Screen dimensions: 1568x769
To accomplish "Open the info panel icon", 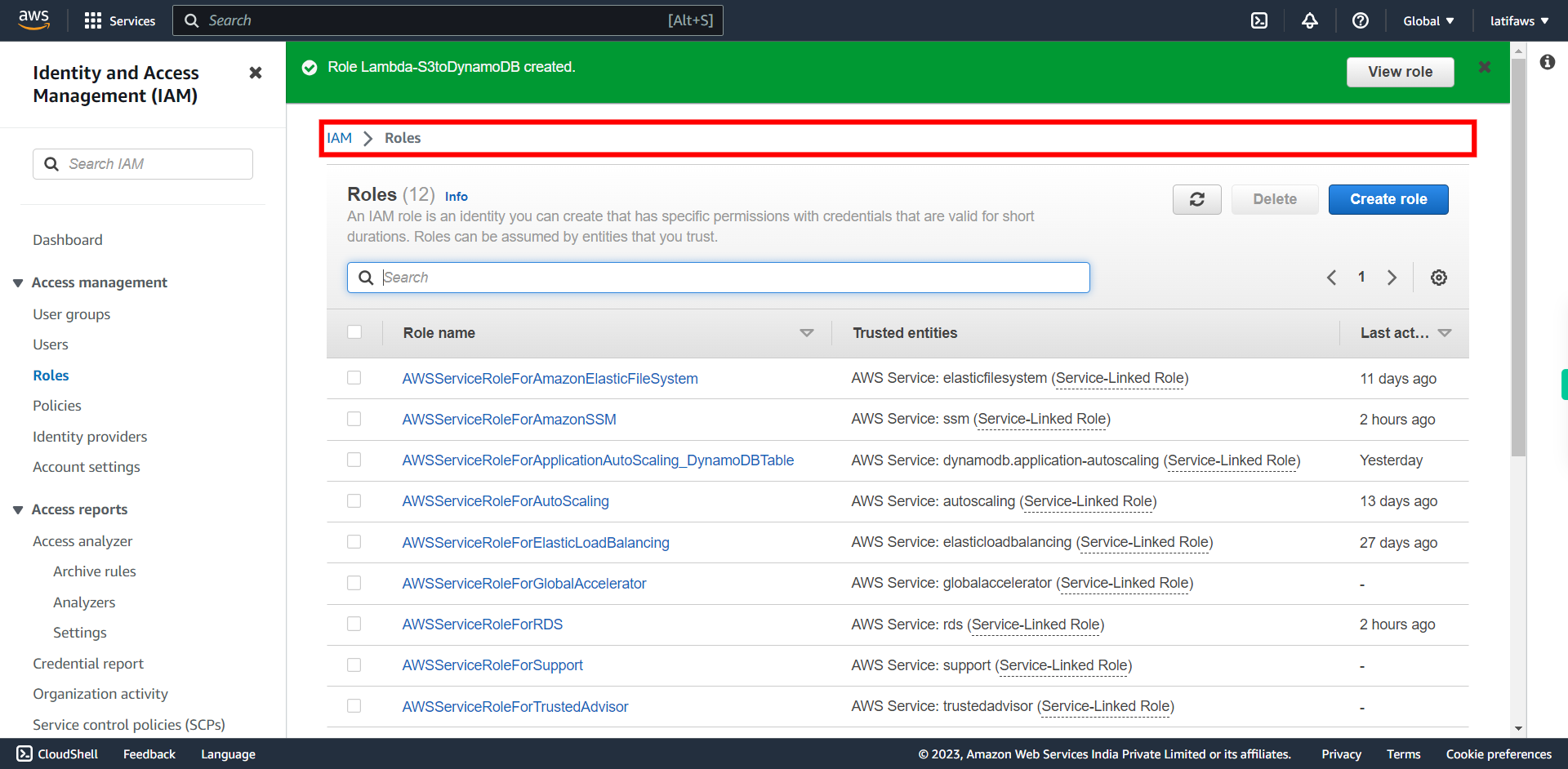I will [x=1548, y=62].
